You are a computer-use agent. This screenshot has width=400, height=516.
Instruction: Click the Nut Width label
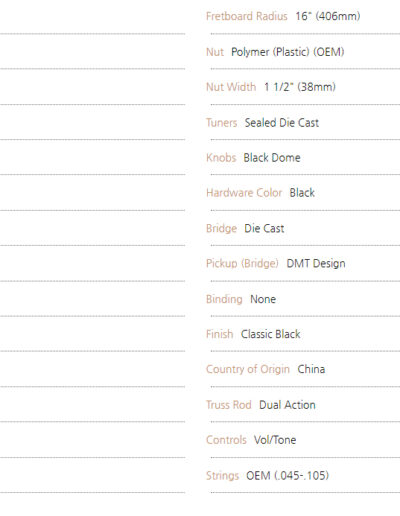231,87
